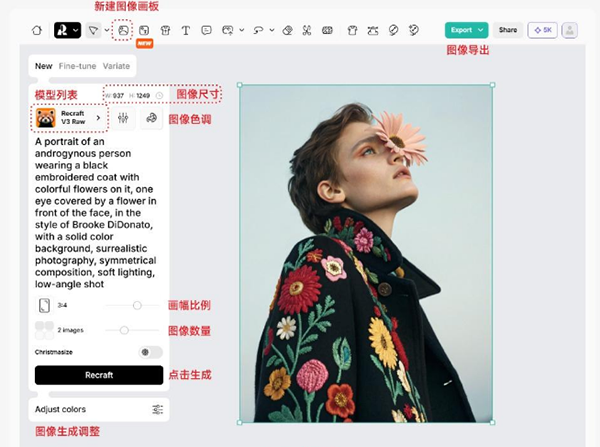The height and width of the screenshot is (447, 600).
Task: Click the 3:4 aspect ratio icon
Action: pos(44,305)
